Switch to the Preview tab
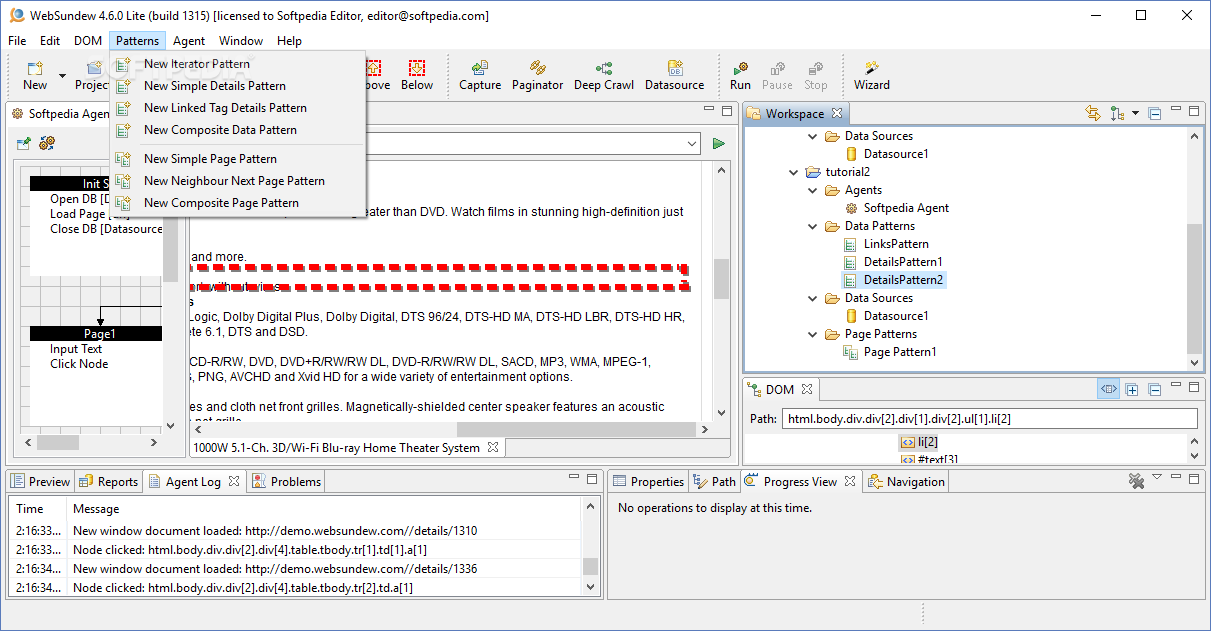 40,481
